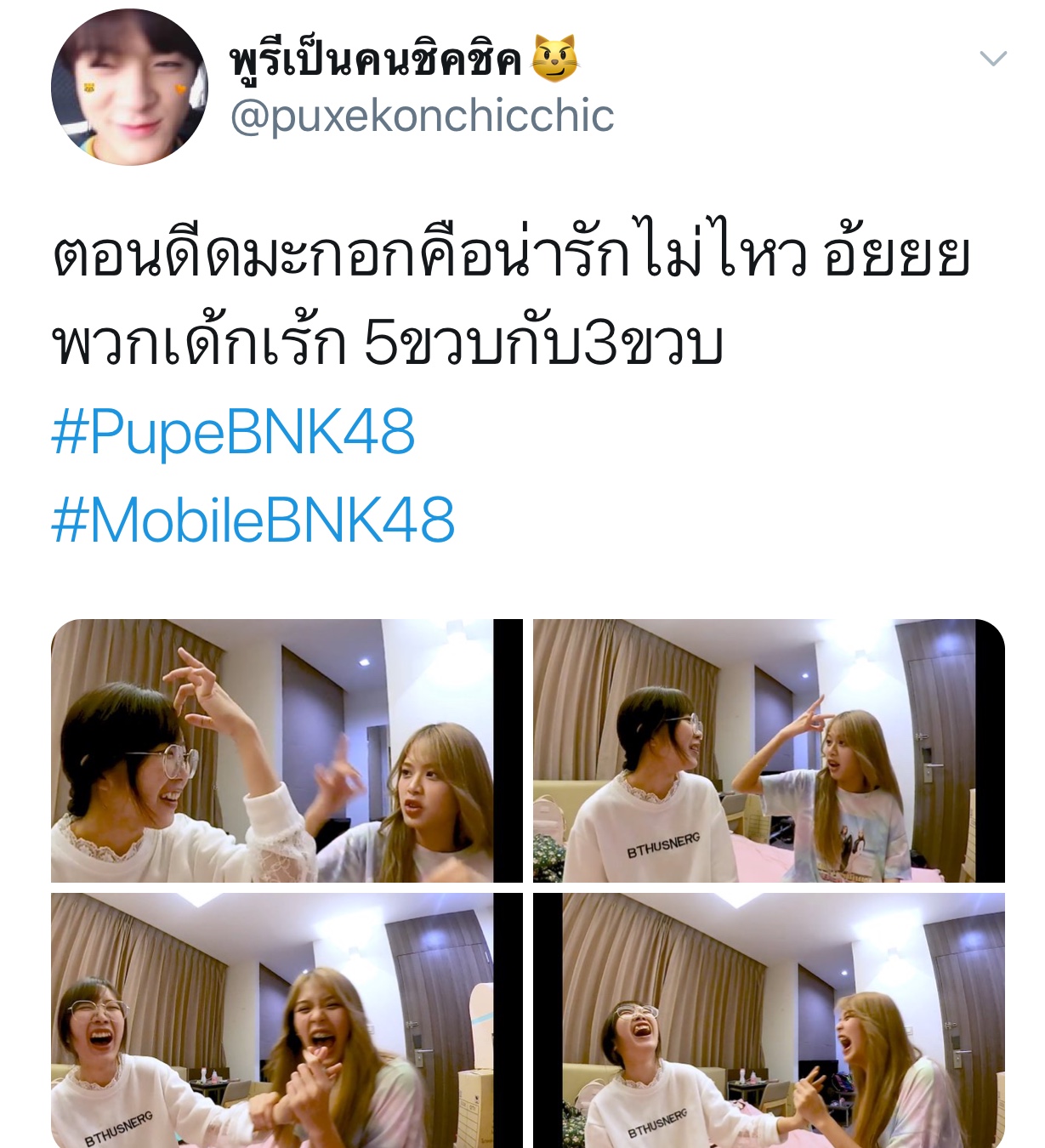Open the tweet author's profile picture

129,87
